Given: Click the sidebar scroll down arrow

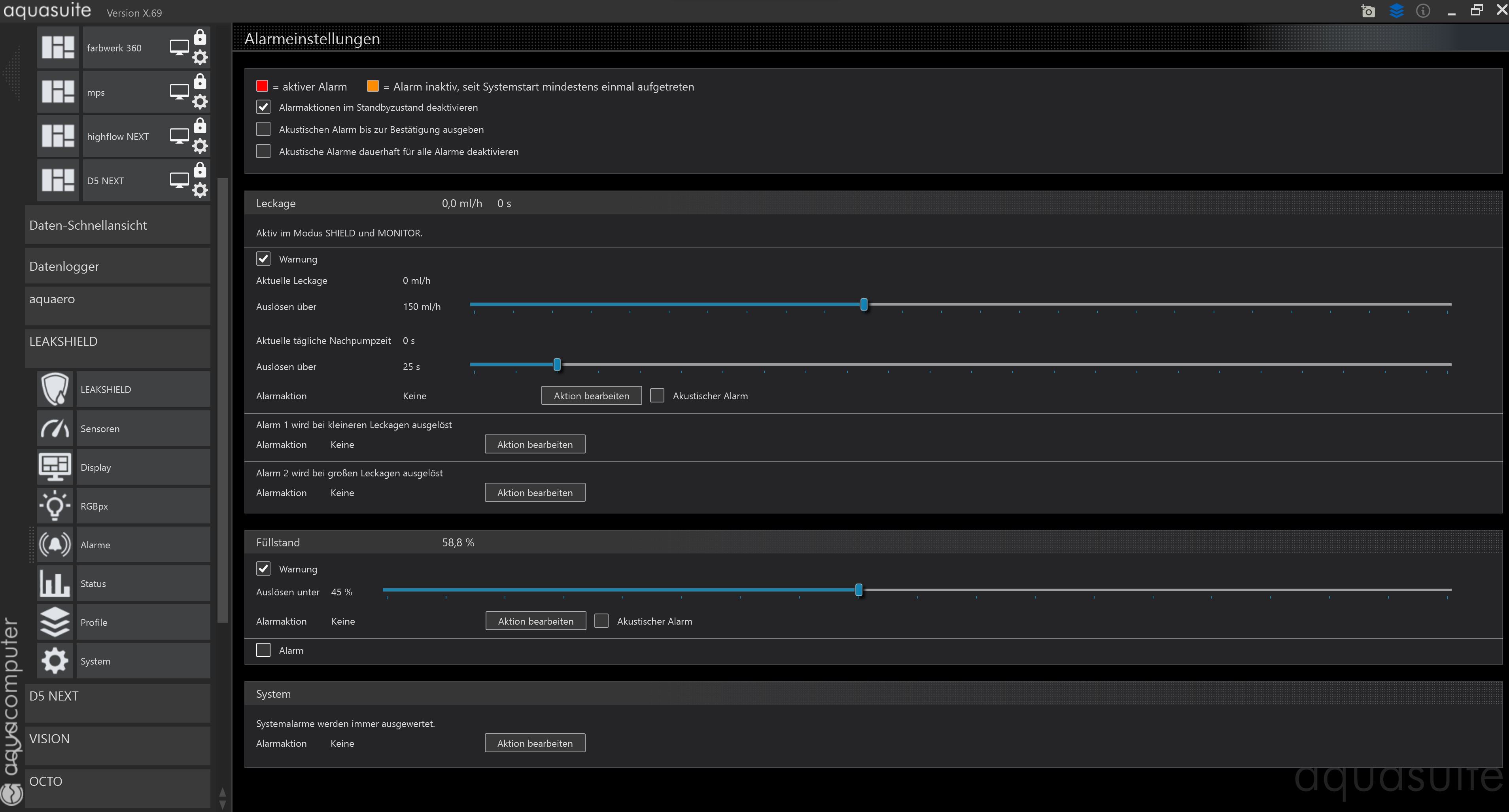Looking at the screenshot, I should point(222,805).
